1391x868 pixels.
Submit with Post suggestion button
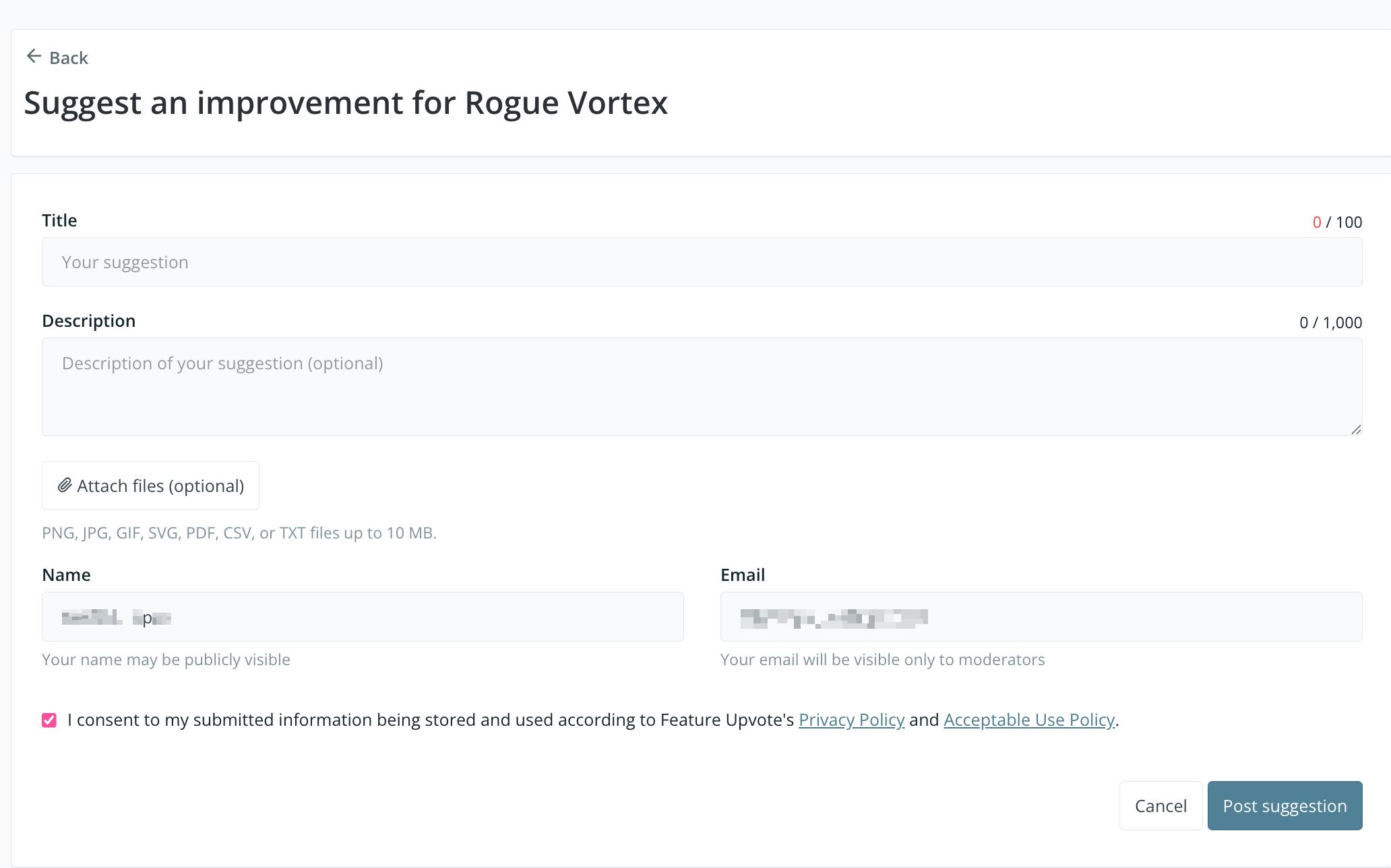click(x=1285, y=806)
